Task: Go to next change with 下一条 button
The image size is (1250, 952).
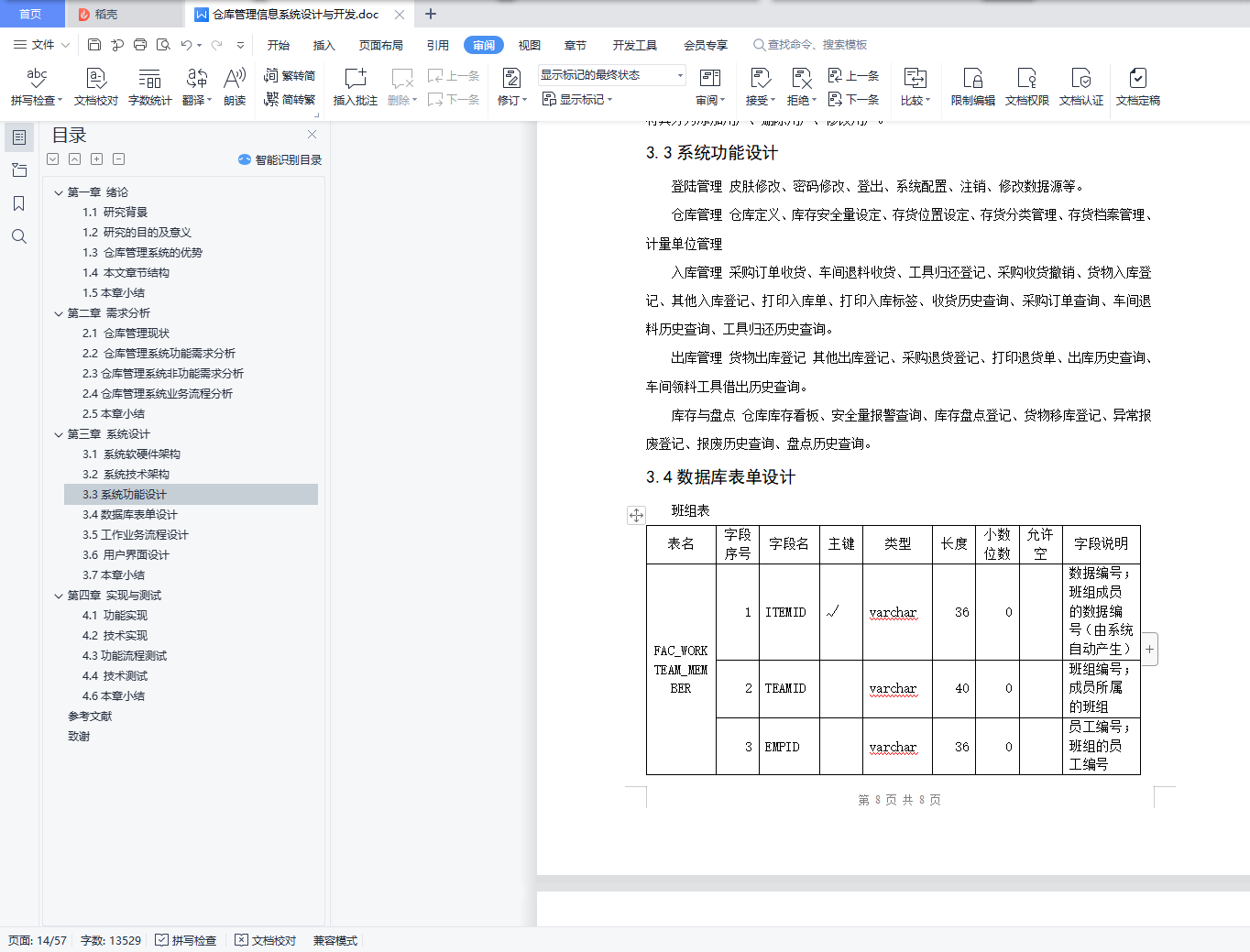Action: tap(853, 99)
